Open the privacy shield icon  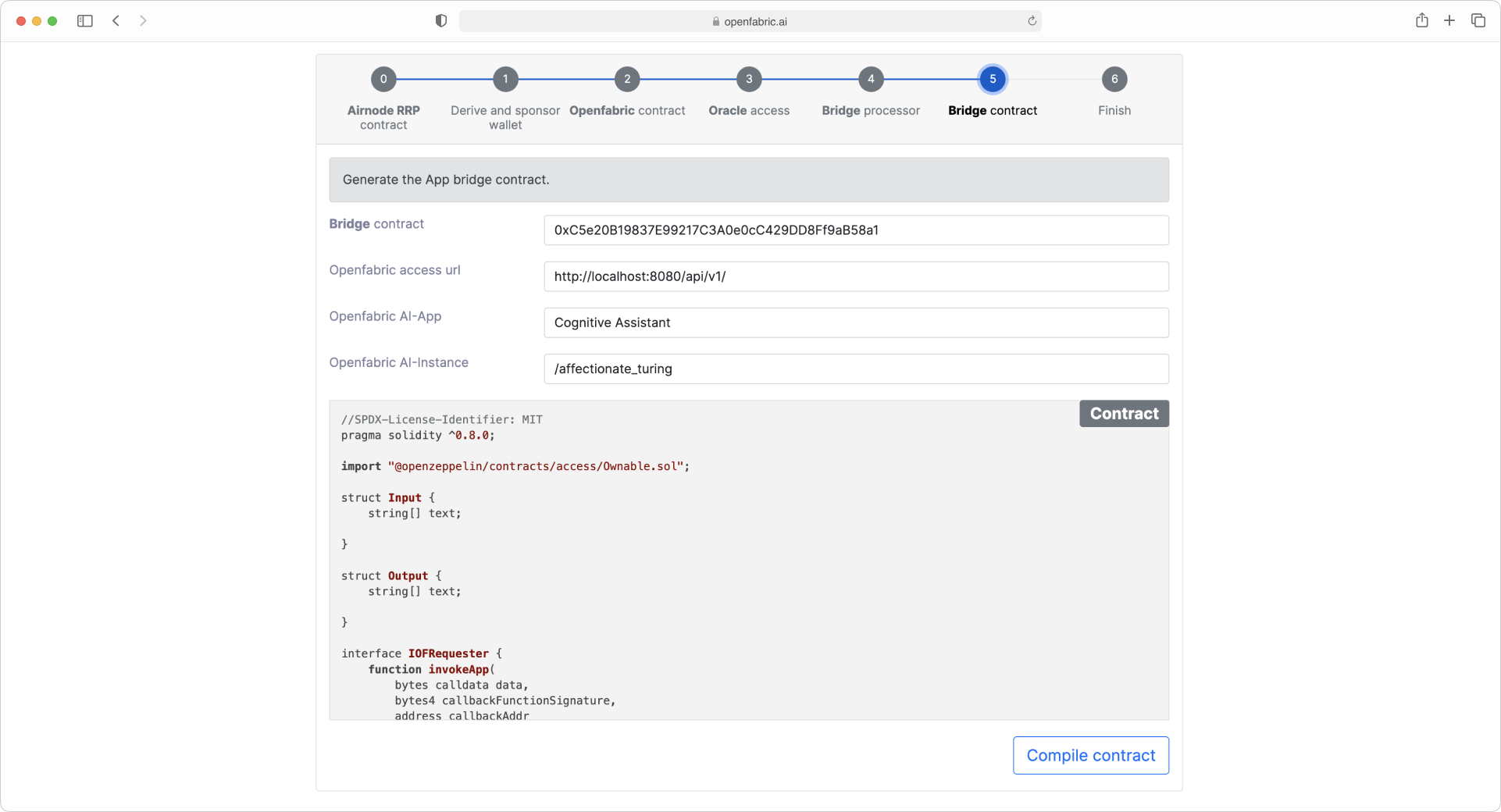coord(441,21)
